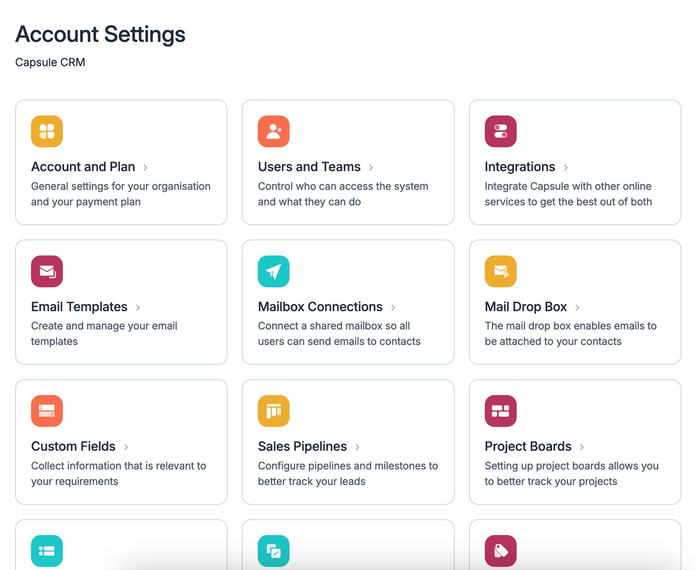Image resolution: width=700 pixels, height=570 pixels.
Task: Expand chevron next to Mailbox Connections
Action: click(393, 307)
